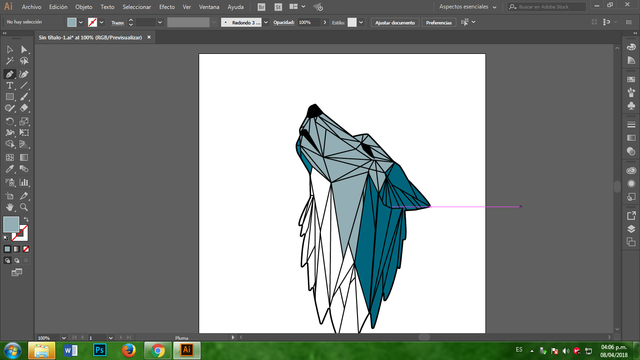The width and height of the screenshot is (640, 360).
Task: Click Preferencias button
Action: point(439,22)
